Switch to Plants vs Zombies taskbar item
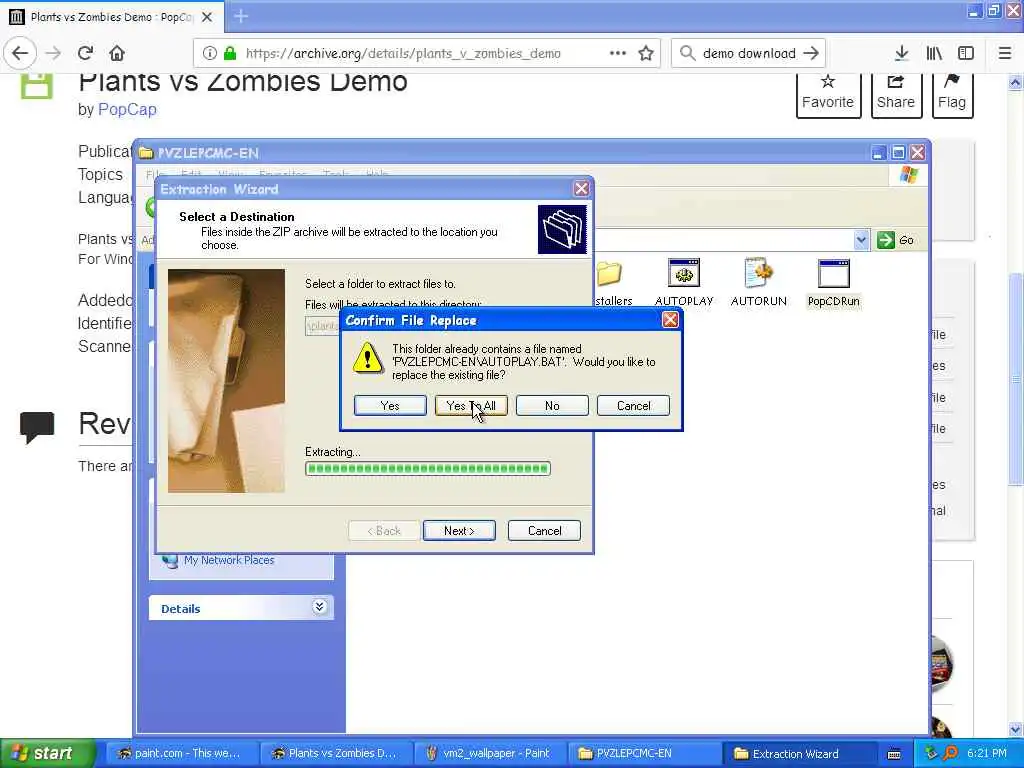The width and height of the screenshot is (1024, 768). coord(335,754)
